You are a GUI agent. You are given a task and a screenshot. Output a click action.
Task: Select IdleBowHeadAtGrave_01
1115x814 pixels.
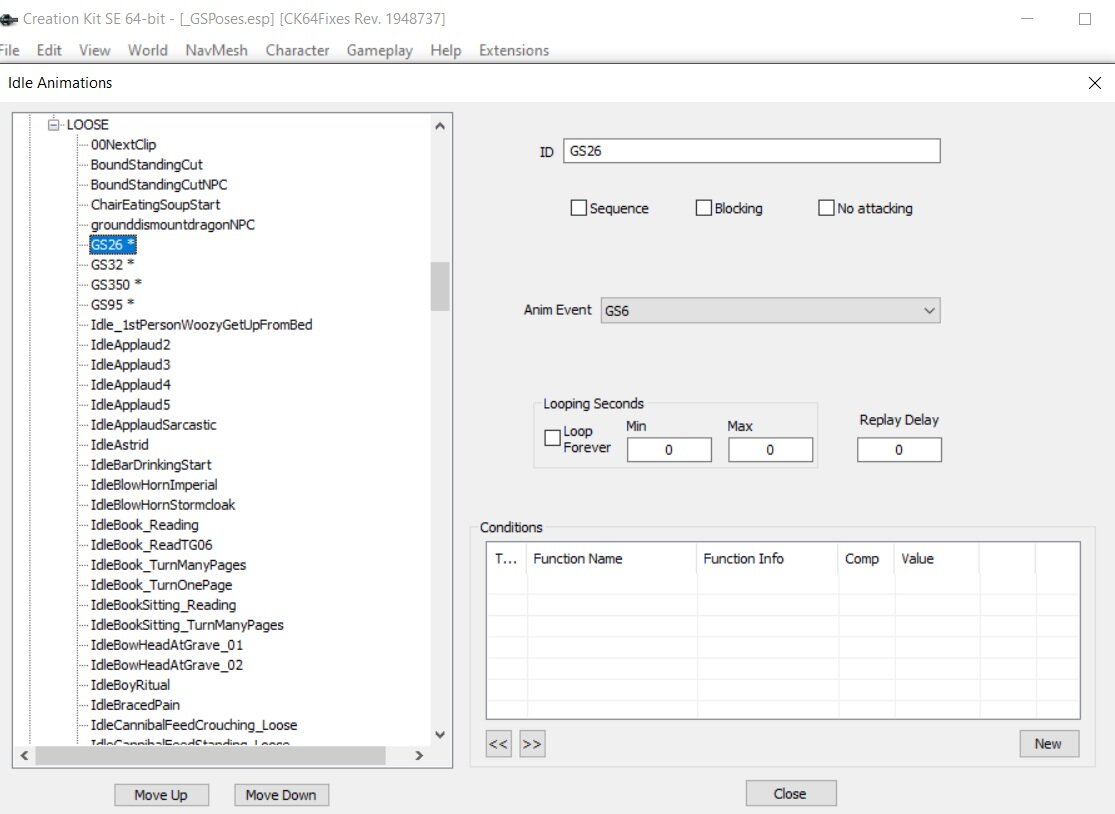[x=166, y=645]
